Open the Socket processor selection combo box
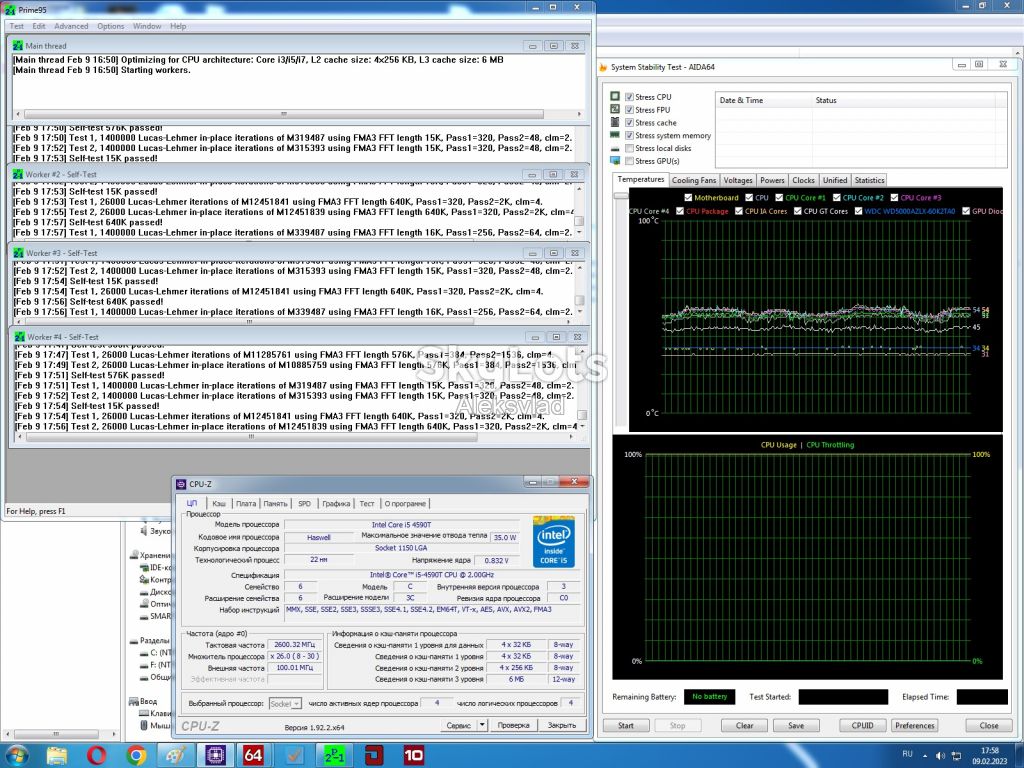 point(285,703)
